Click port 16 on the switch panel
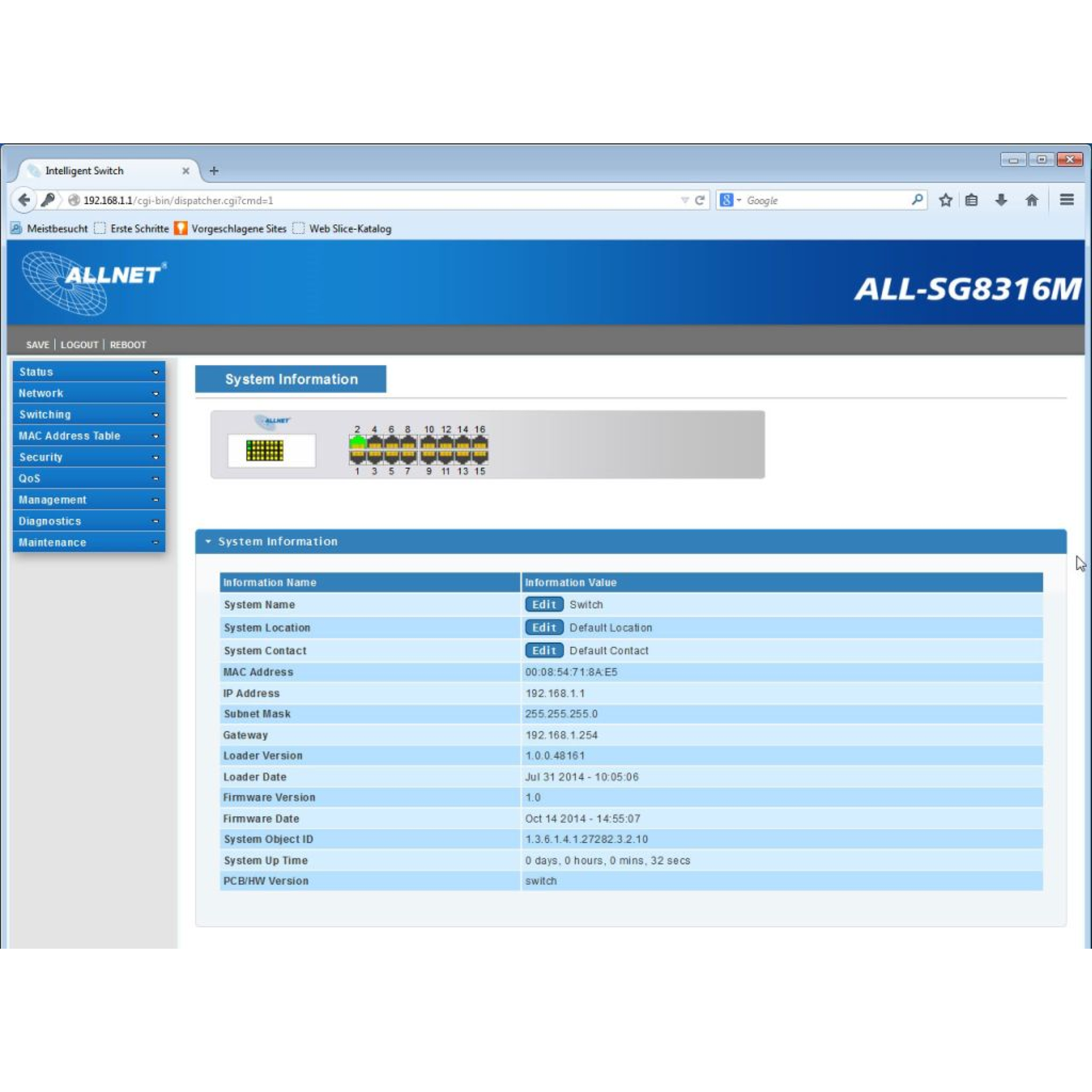1092x1092 pixels. pos(480,442)
